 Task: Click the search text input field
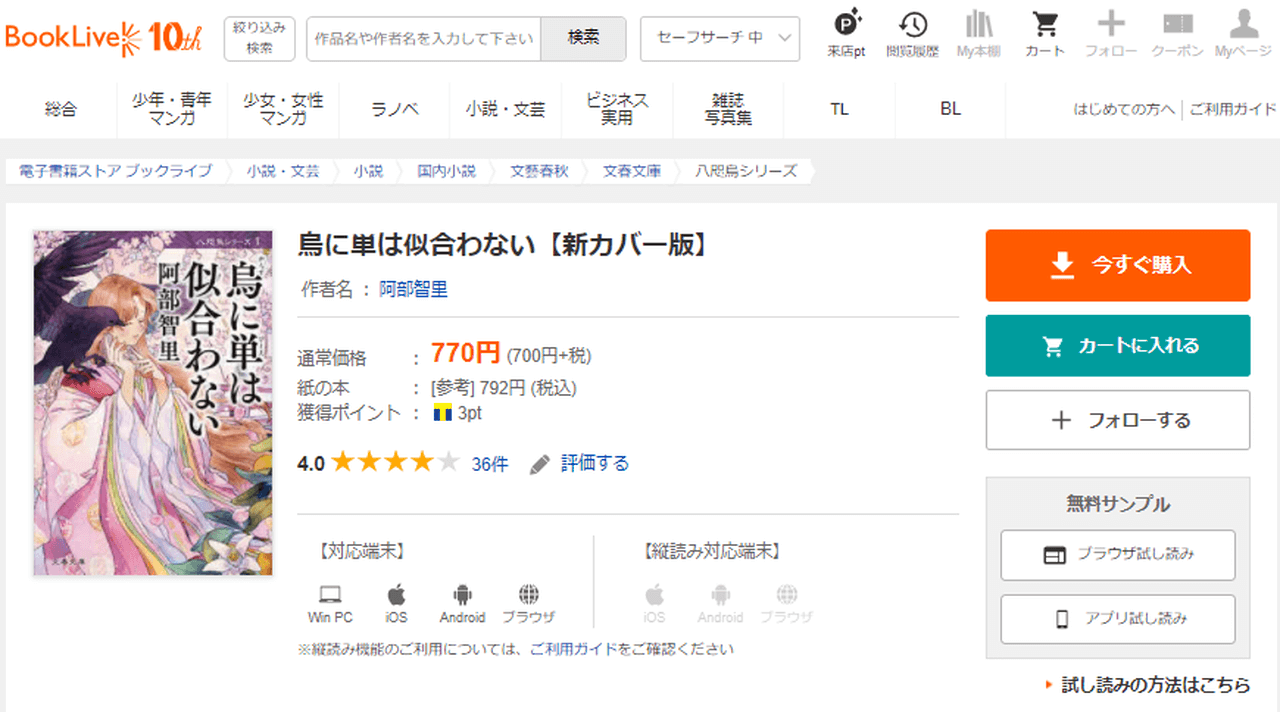(423, 38)
